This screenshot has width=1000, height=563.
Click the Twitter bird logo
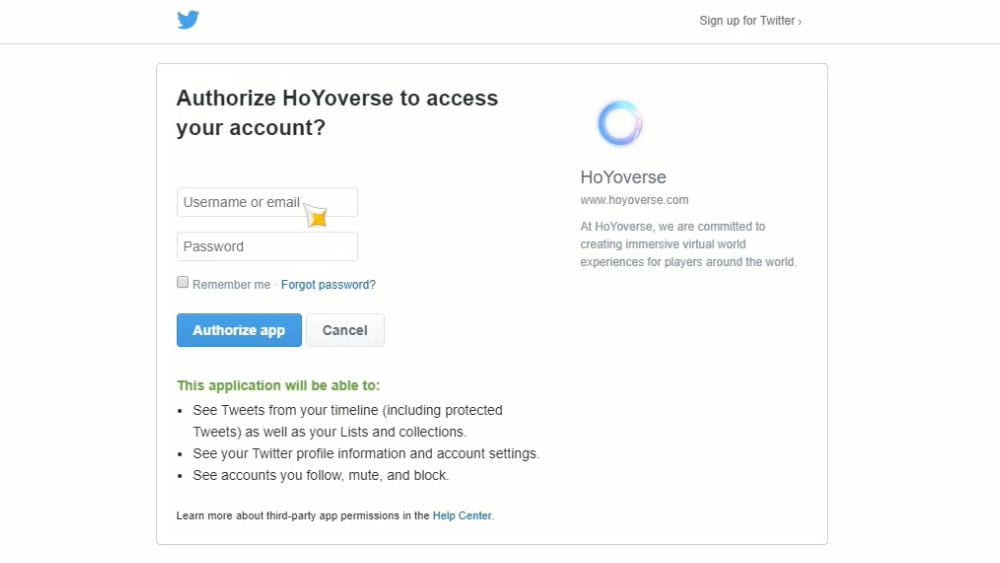click(x=188, y=20)
